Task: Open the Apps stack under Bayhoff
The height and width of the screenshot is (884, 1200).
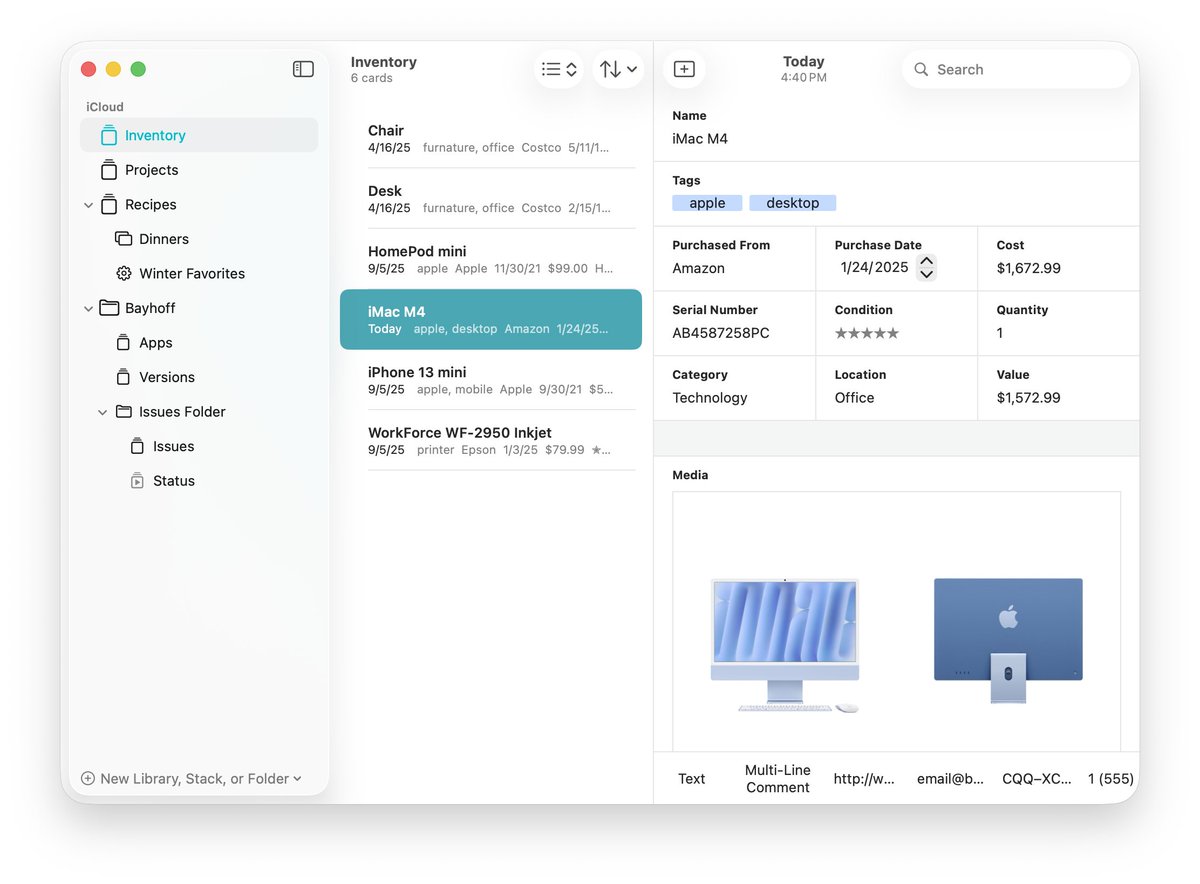Action: click(x=199, y=342)
